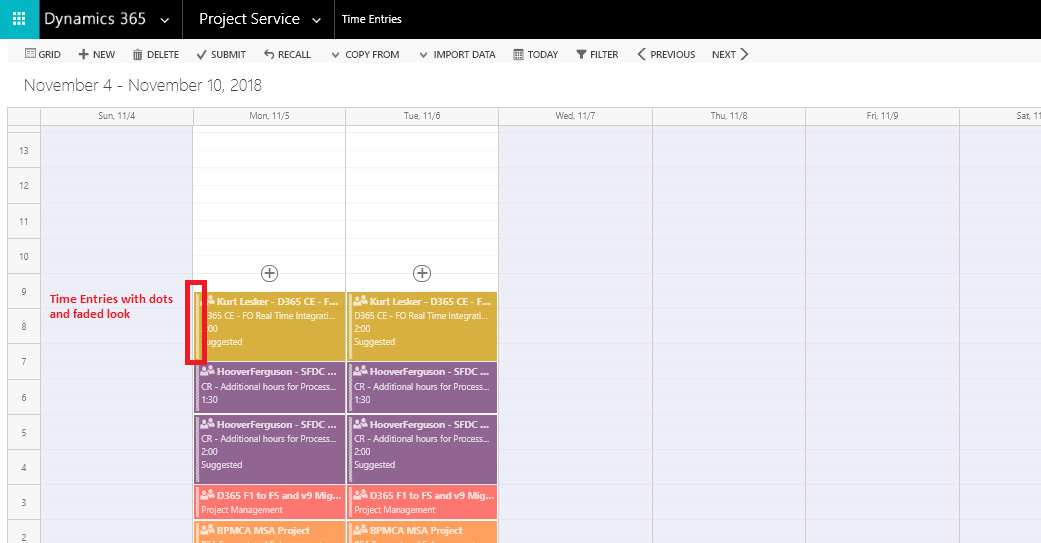Select Sun, 11/4 column header
The image size is (1041, 543).
pyautogui.click(x=117, y=116)
